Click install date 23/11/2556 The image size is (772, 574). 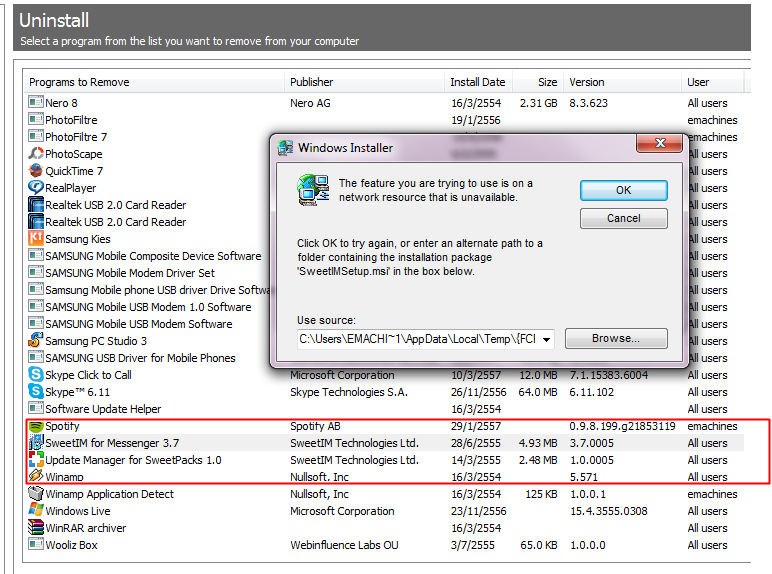coord(479,511)
